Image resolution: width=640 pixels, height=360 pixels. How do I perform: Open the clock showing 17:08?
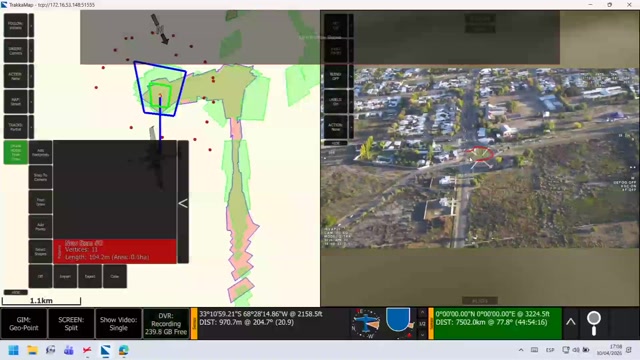coord(609,350)
